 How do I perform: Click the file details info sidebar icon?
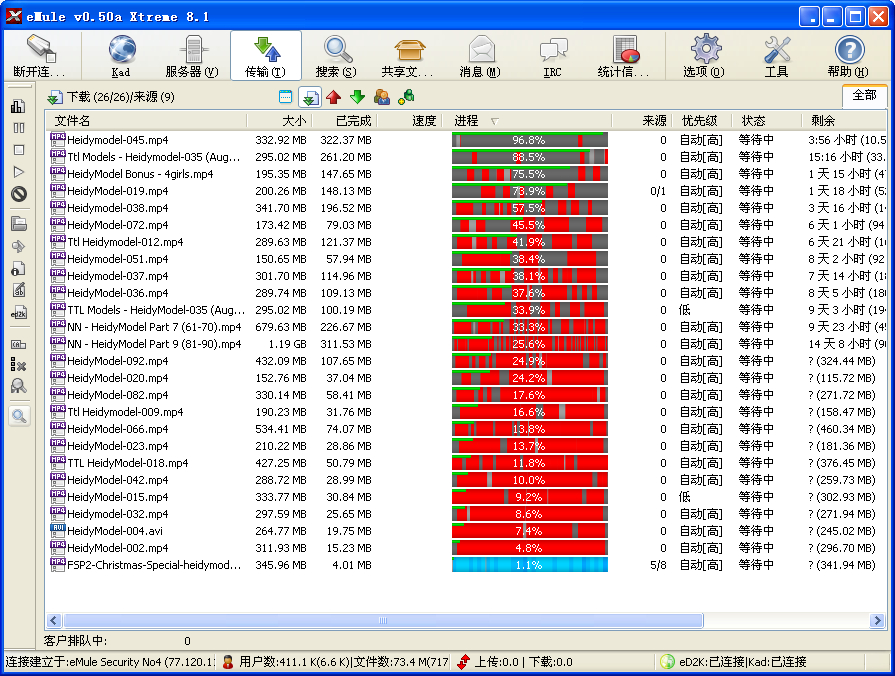click(19, 268)
